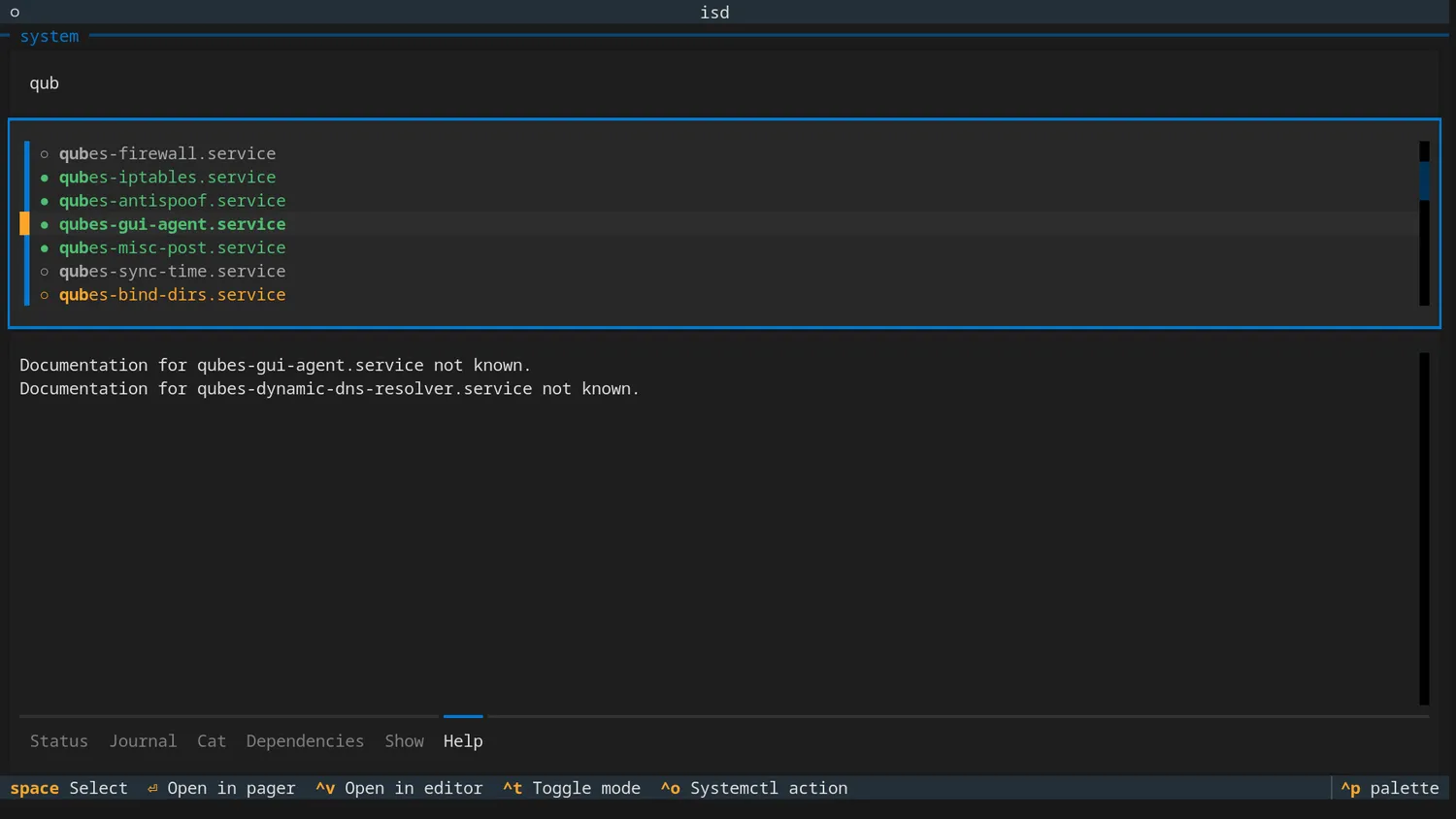Click the preview pane vertical scrollbar
This screenshot has width=1456, height=819.
pos(1424,529)
